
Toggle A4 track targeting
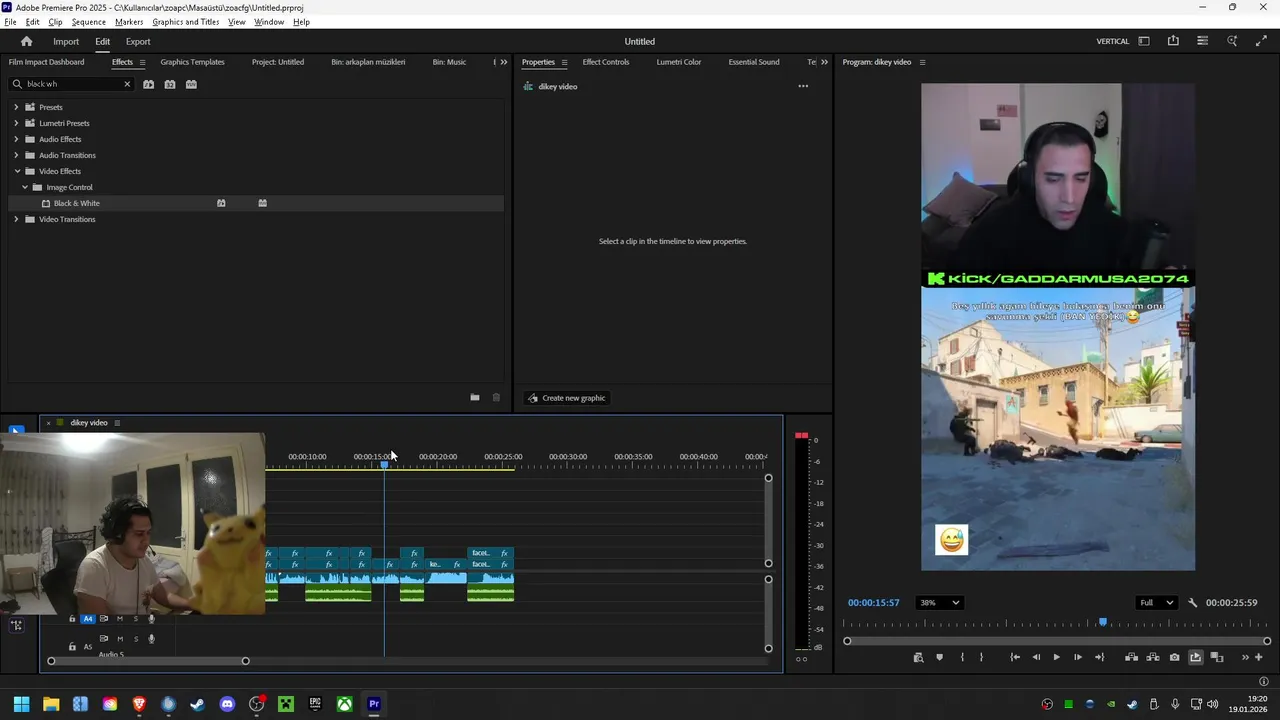pyautogui.click(x=88, y=619)
